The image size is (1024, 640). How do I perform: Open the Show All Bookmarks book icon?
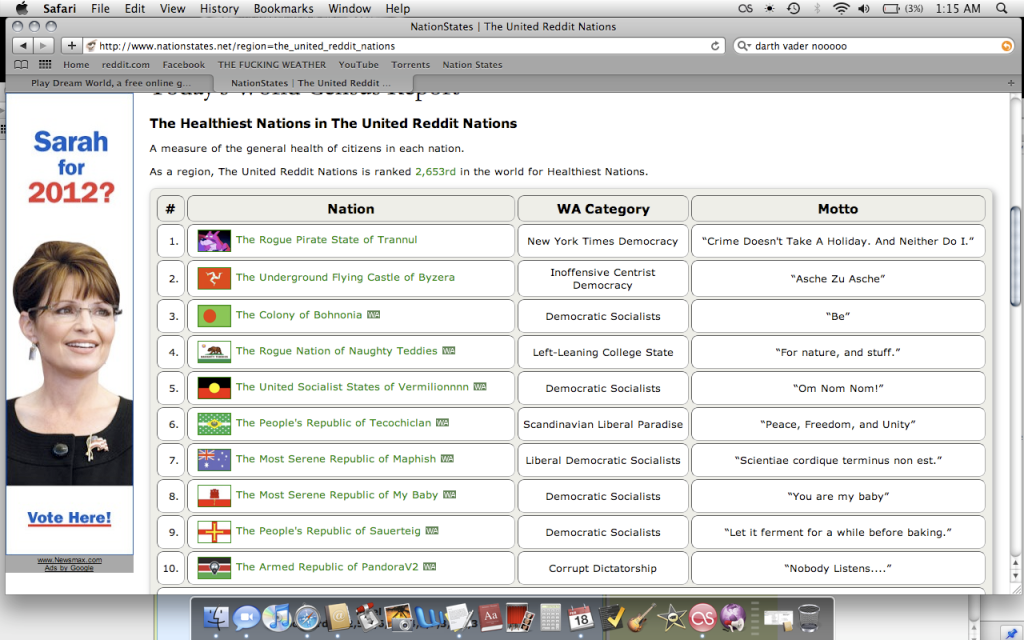point(20,65)
